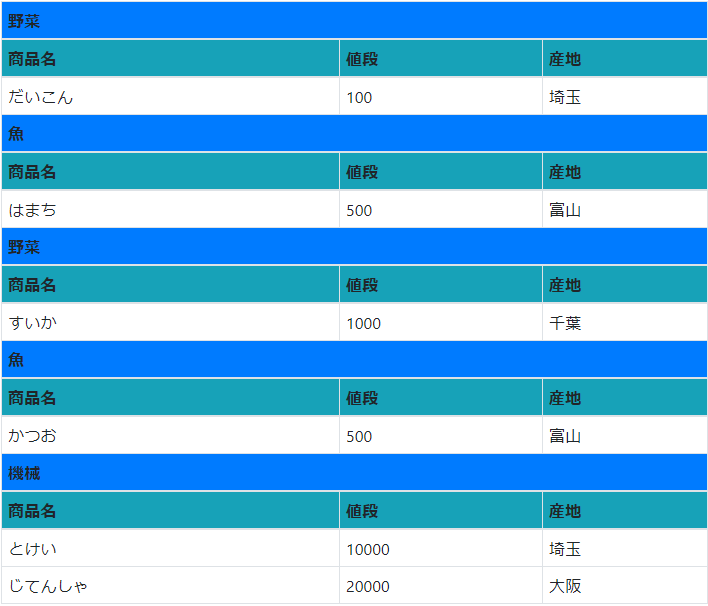708x606 pixels.
Task: Click the 値段 header in the かつお table
Action: click(441, 397)
